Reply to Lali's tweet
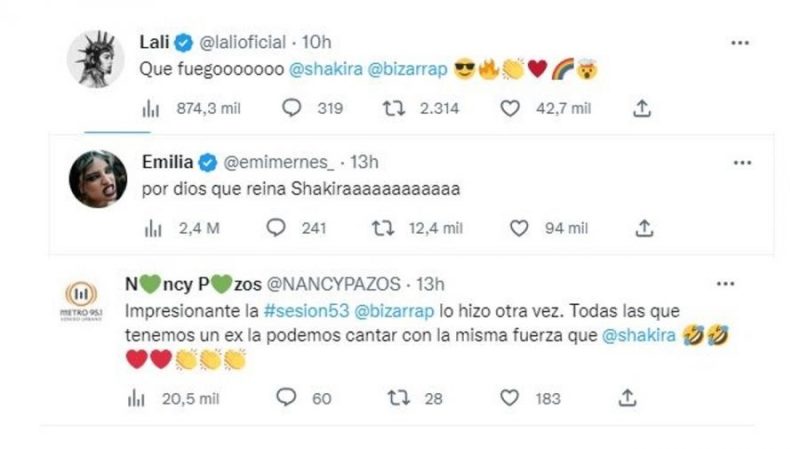 pyautogui.click(x=291, y=108)
